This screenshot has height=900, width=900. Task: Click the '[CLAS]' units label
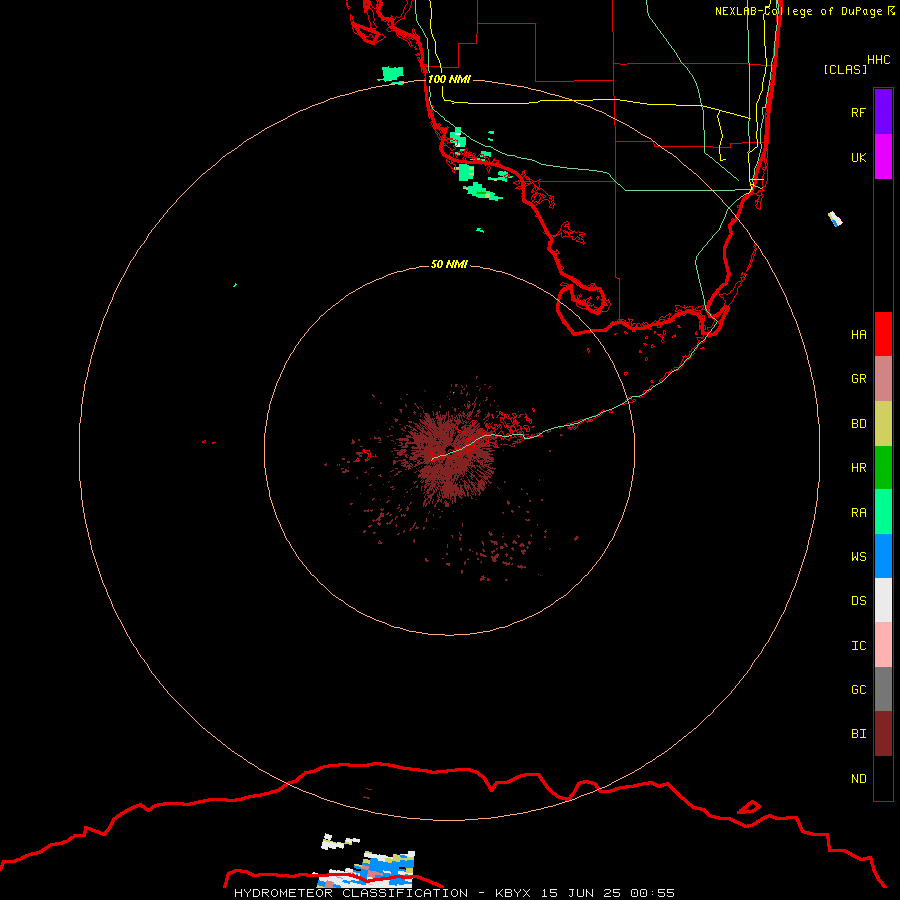(845, 69)
